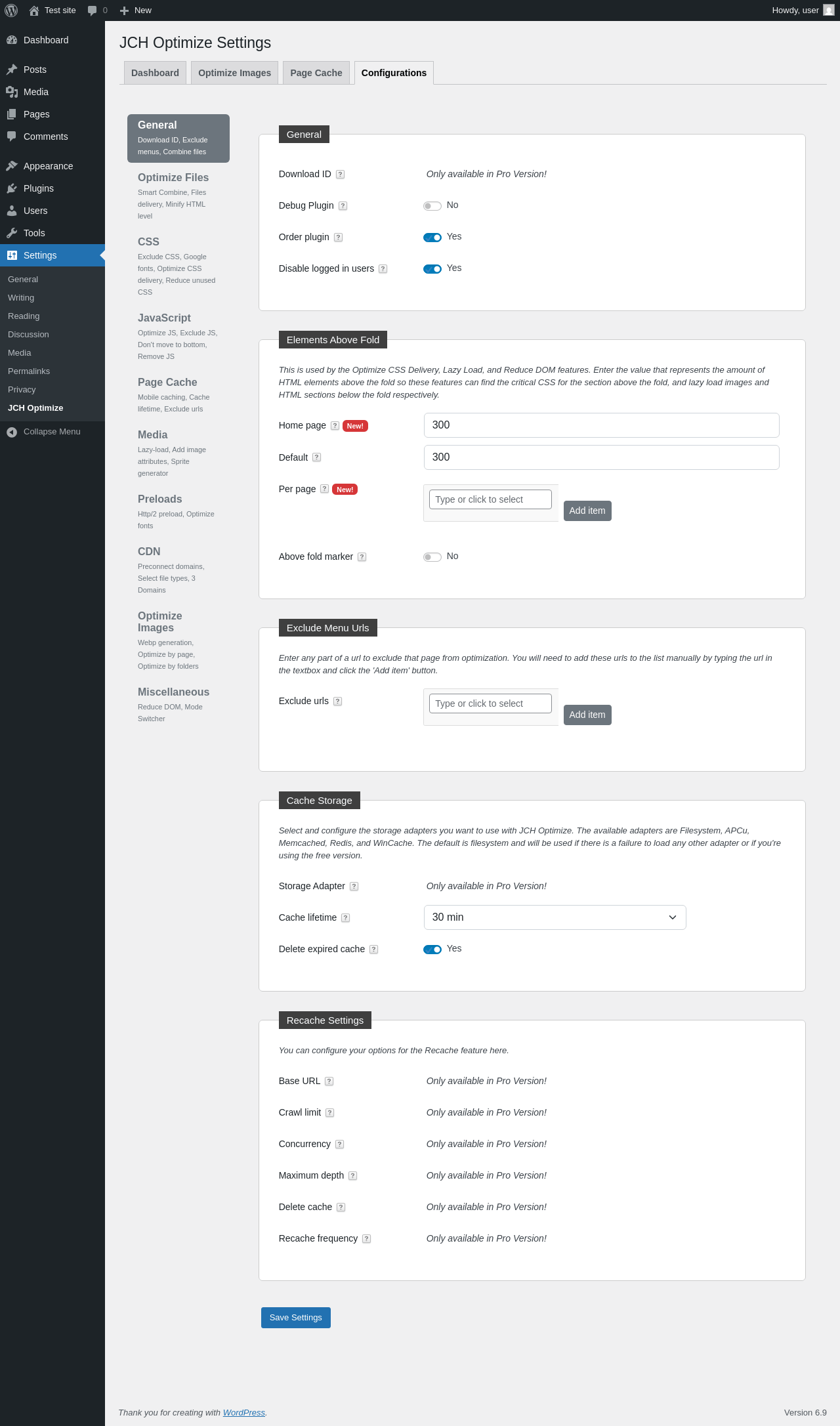Click the Default value input field
The width and height of the screenshot is (840, 1426).
602,457
